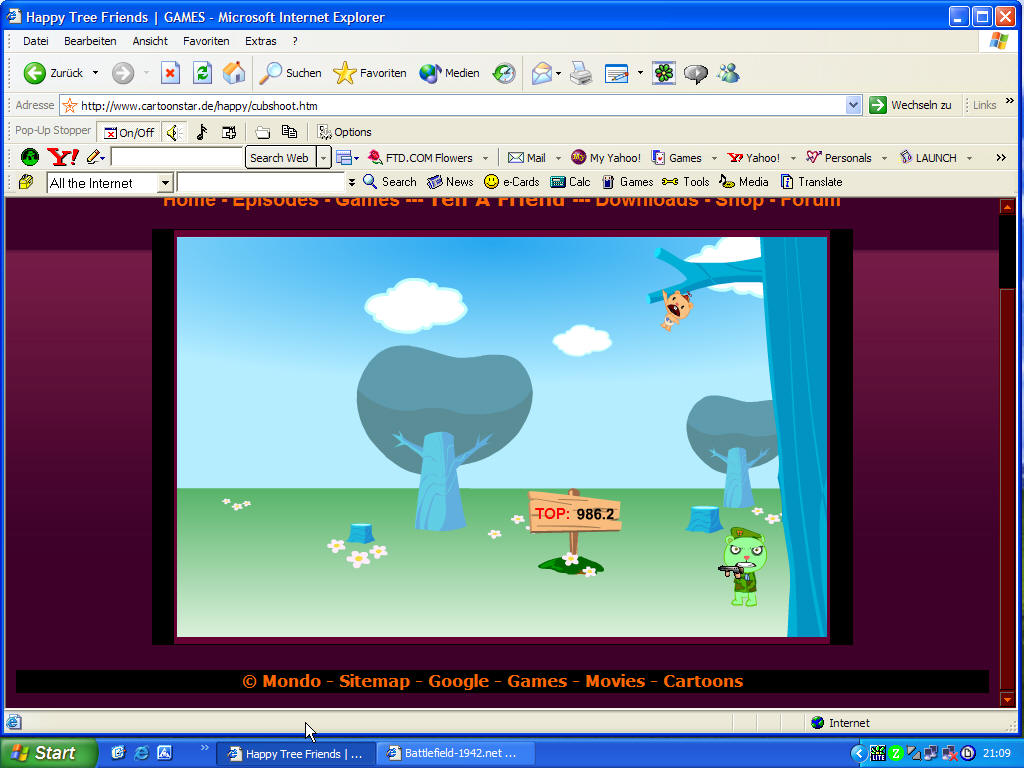The height and width of the screenshot is (768, 1024).
Task: Click the Search Web button
Action: [279, 157]
